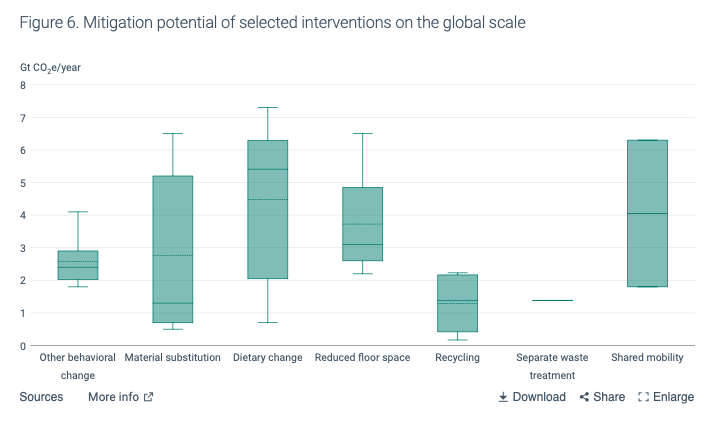Click the Dietary change axis label
The width and height of the screenshot is (726, 422).
[267, 357]
